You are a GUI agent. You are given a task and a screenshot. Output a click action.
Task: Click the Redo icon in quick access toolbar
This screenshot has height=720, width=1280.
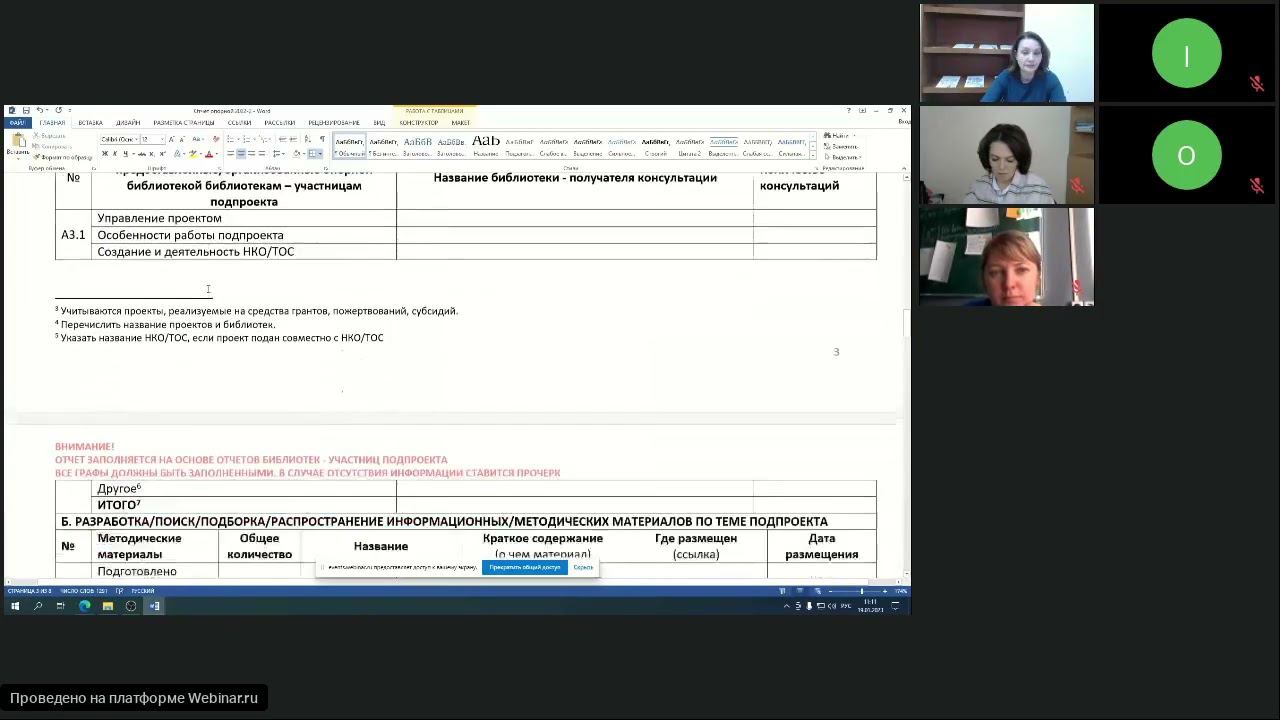(58, 110)
